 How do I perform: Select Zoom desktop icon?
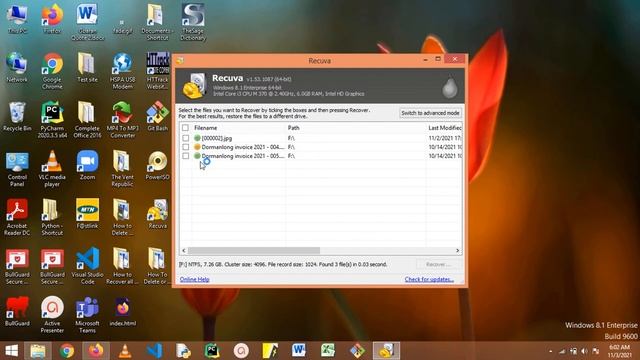pyautogui.click(x=87, y=165)
